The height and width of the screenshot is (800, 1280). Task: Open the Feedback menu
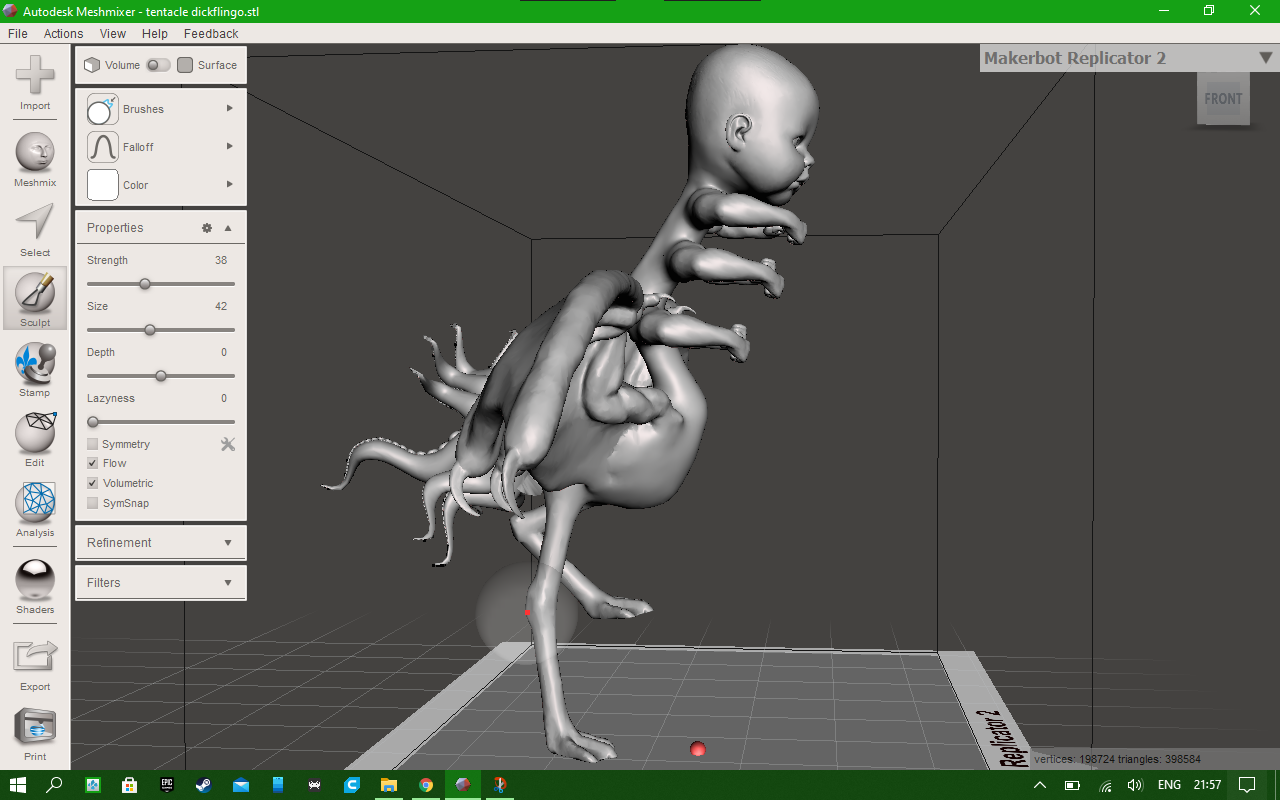(211, 33)
